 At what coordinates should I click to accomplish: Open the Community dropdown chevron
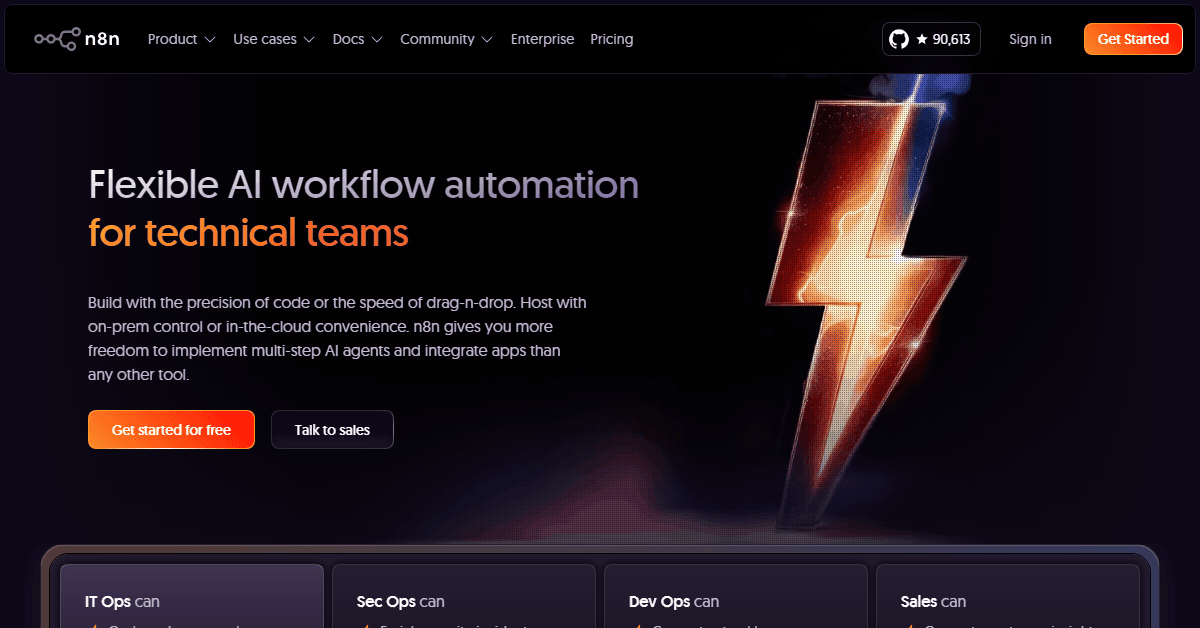coord(487,40)
